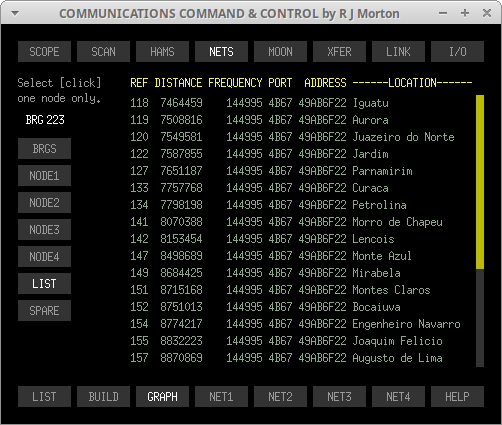This screenshot has height=425, width=502.
Task: Click the SPARE button
Action: coord(44,311)
